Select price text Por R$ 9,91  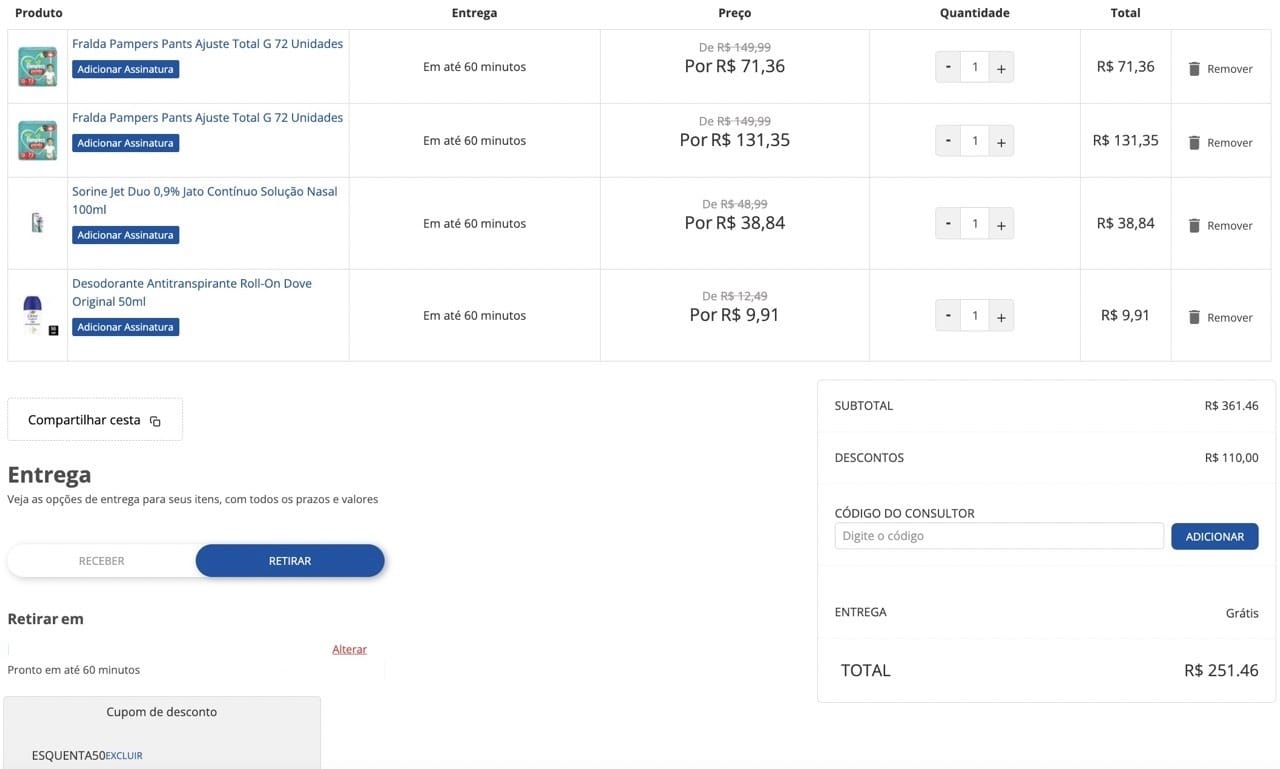[x=735, y=315]
